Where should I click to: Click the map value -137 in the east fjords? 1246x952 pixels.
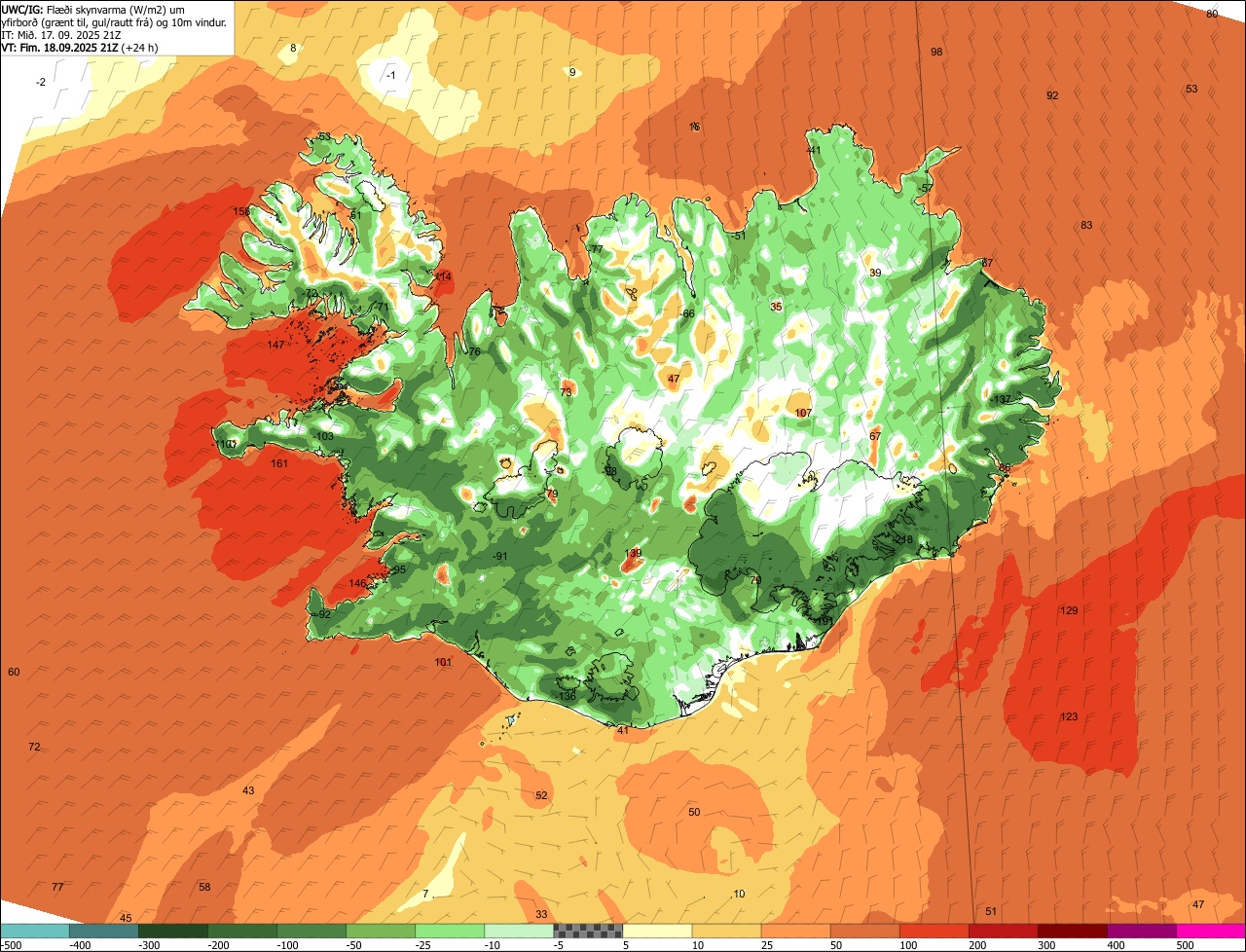tap(1001, 400)
